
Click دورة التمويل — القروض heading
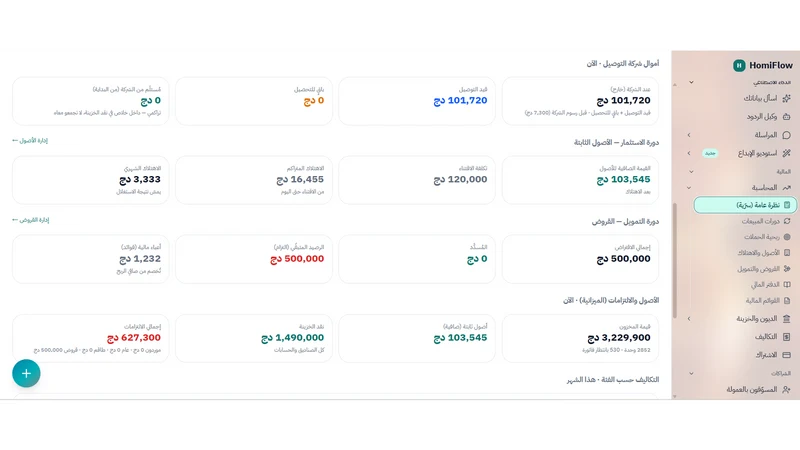click(625, 222)
